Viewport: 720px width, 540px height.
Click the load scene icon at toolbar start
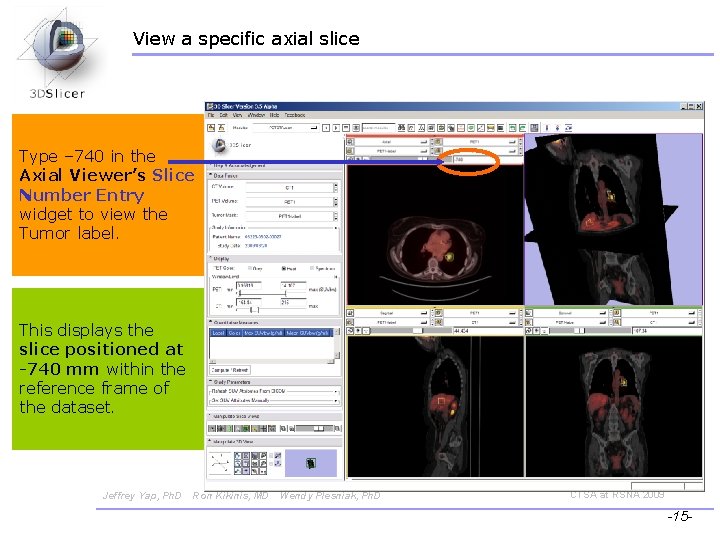(x=211, y=128)
